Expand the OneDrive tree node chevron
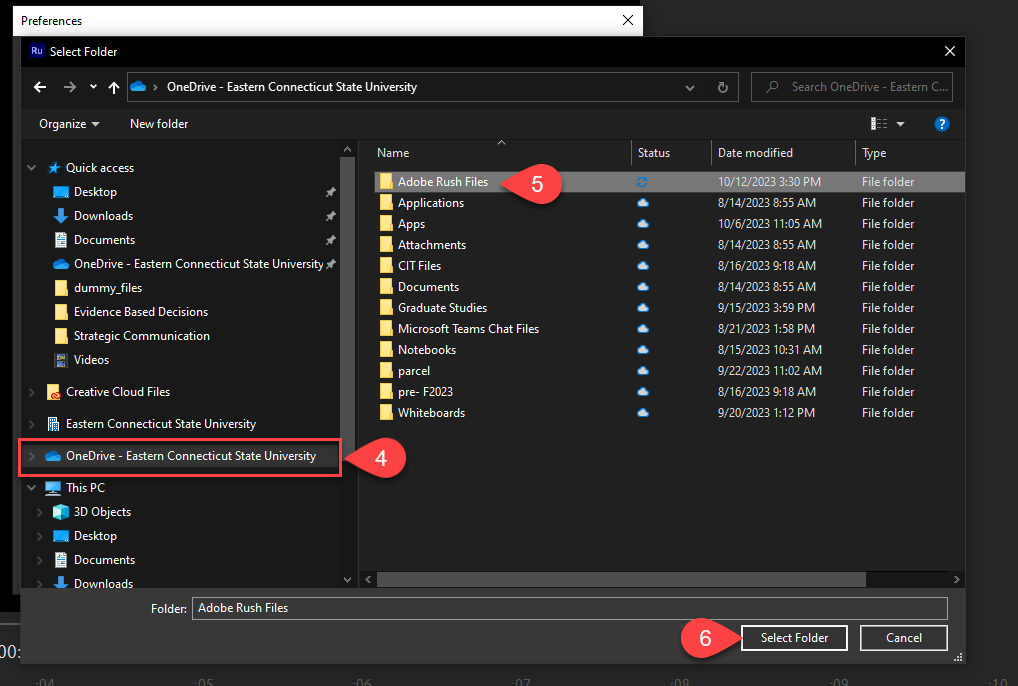 tap(32, 456)
